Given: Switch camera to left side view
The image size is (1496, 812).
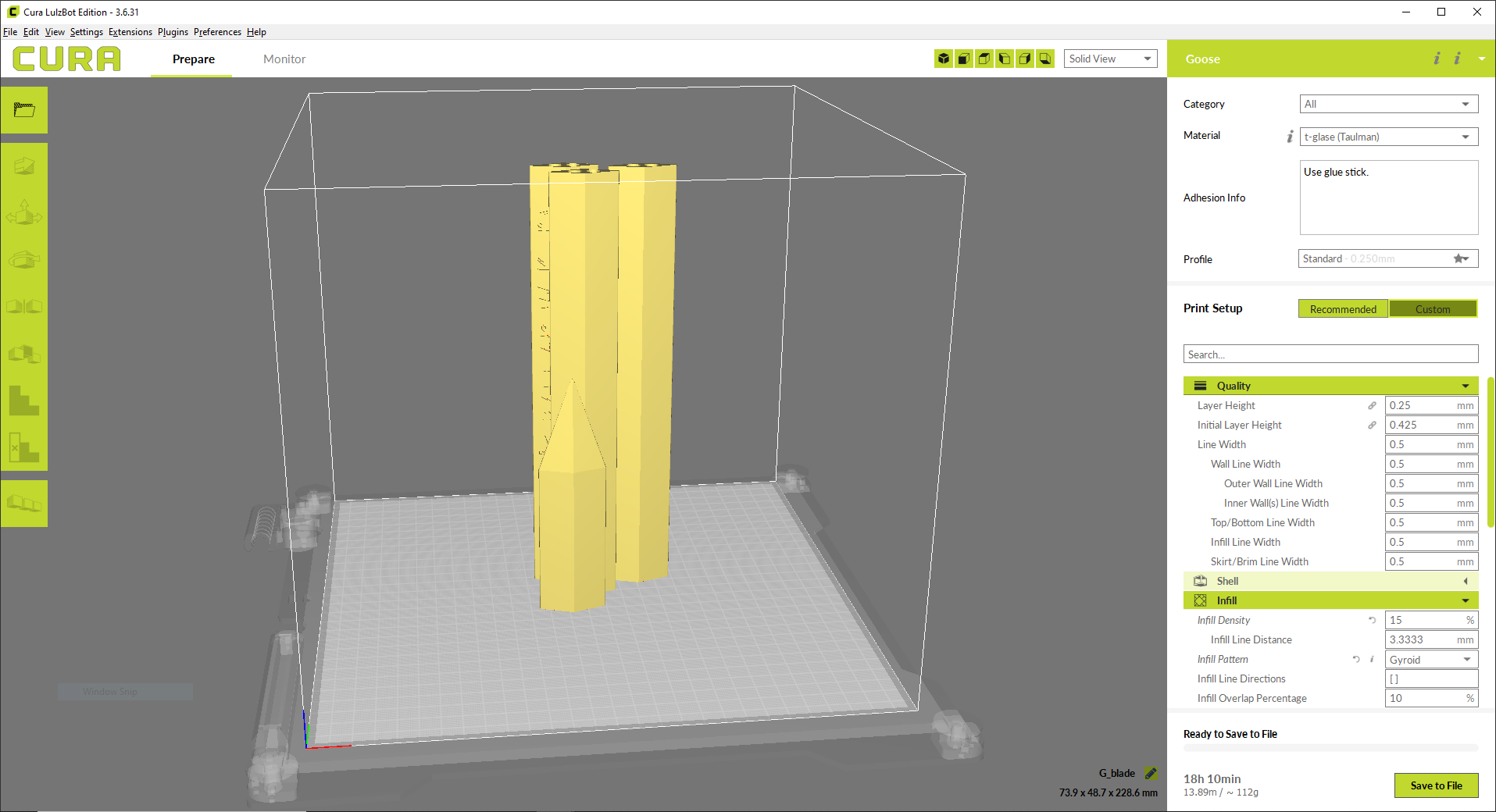Looking at the screenshot, I should (1005, 59).
